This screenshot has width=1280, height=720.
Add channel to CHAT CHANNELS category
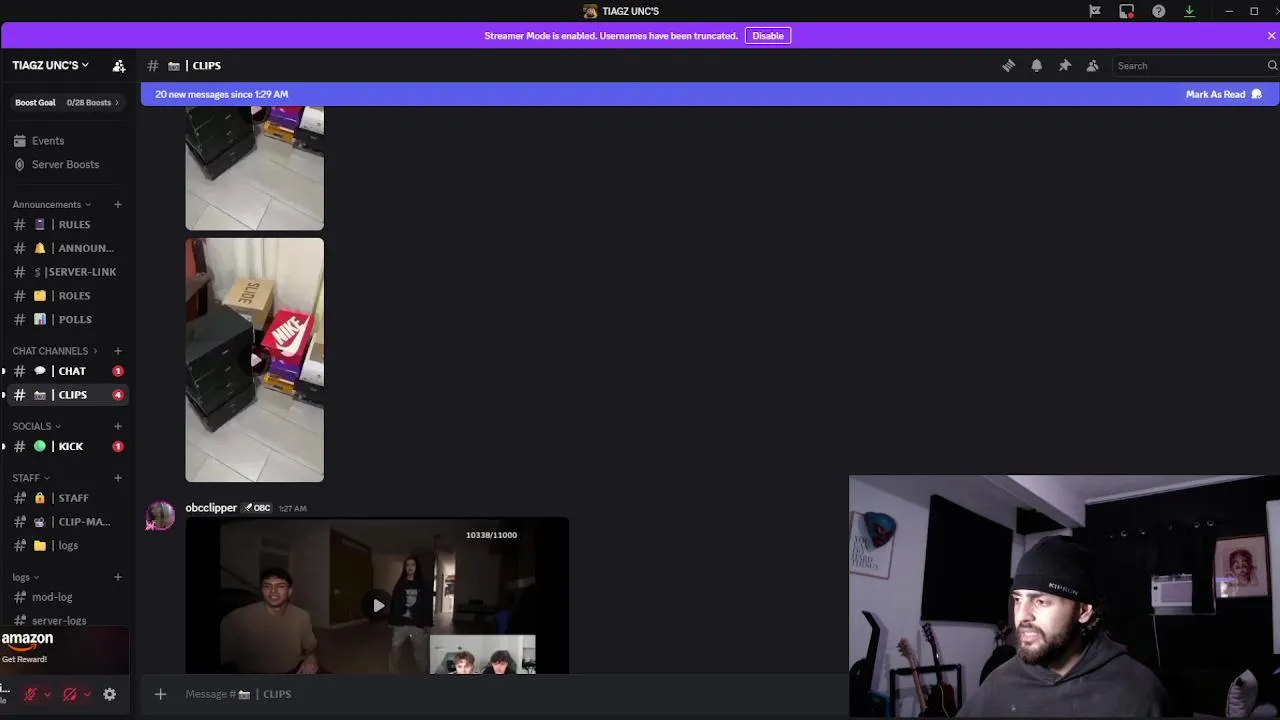pos(118,351)
